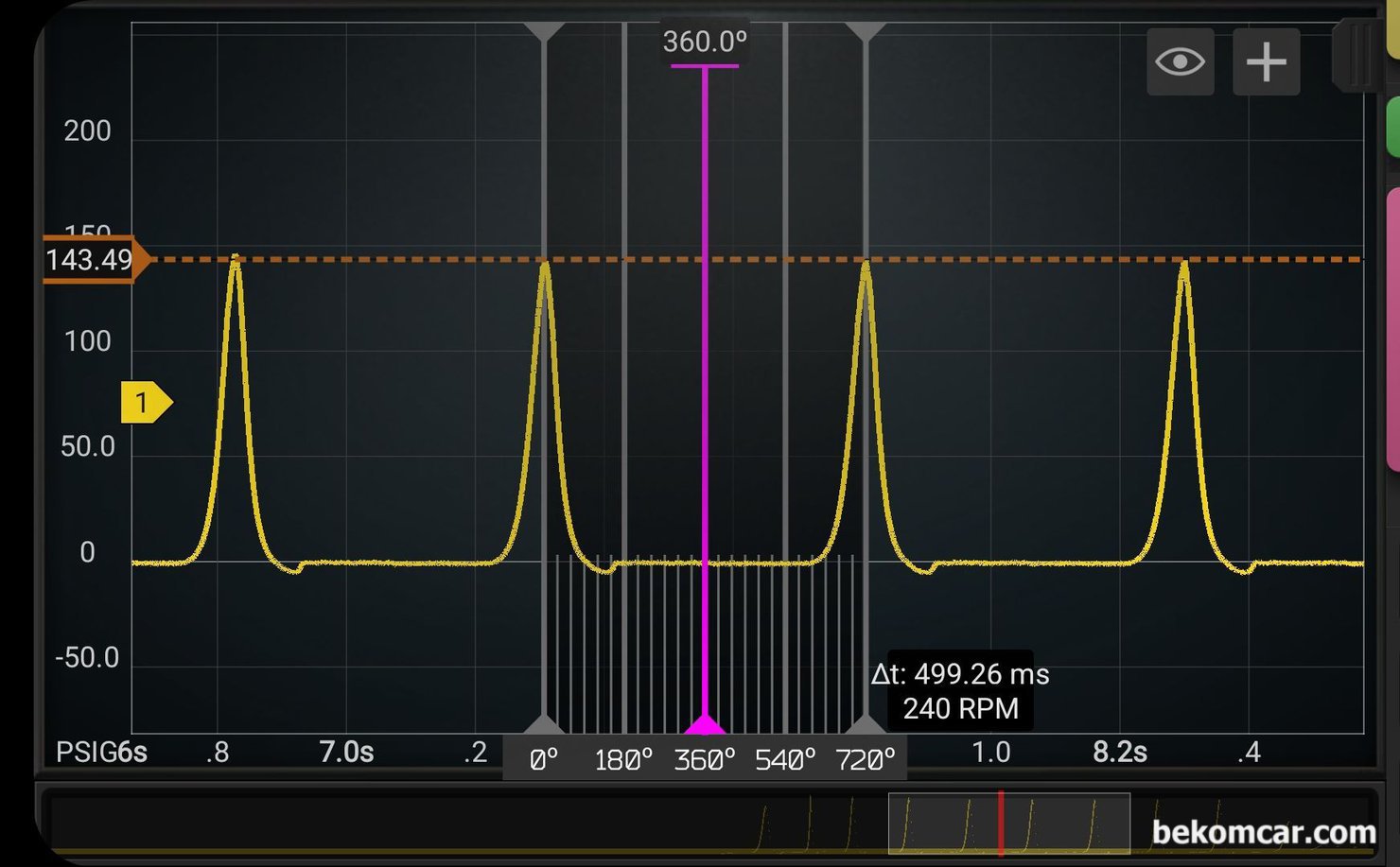Click bottom triangle handle of 720° cursor

pos(866,724)
